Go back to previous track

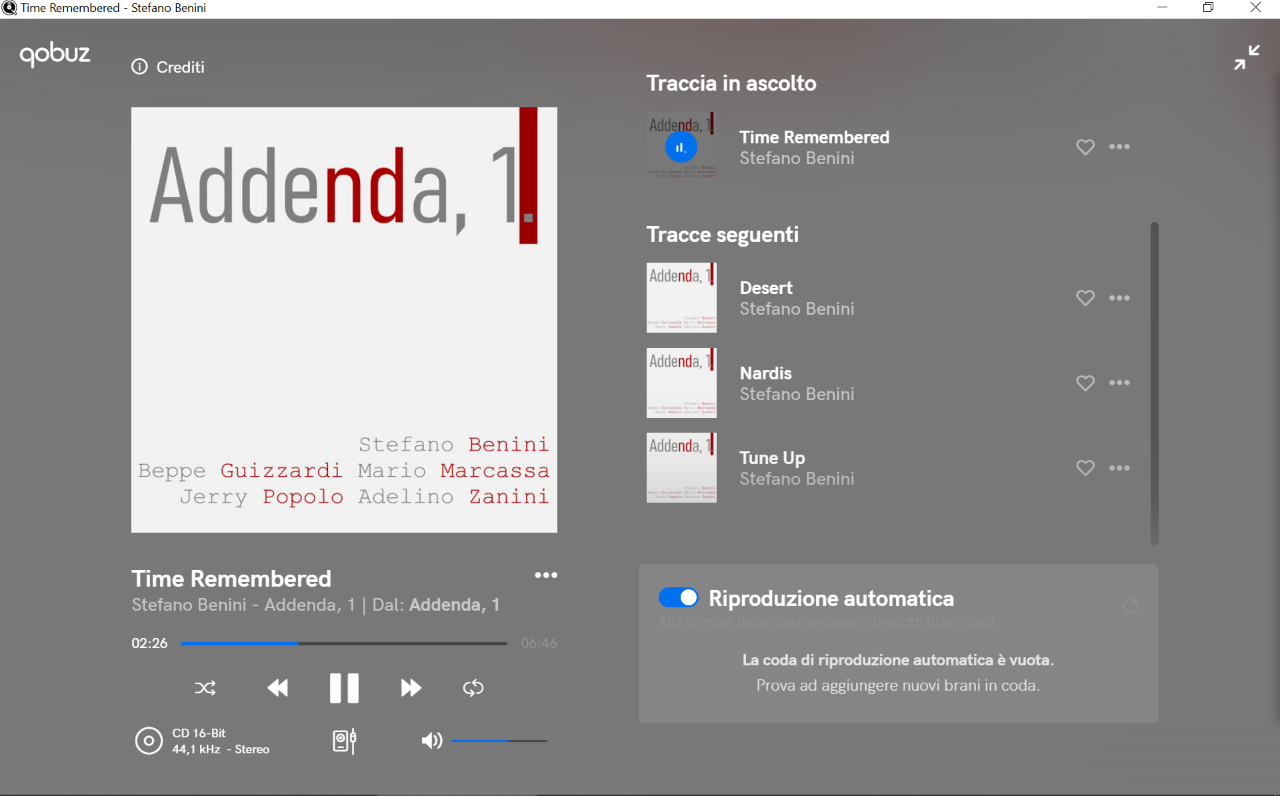(277, 688)
